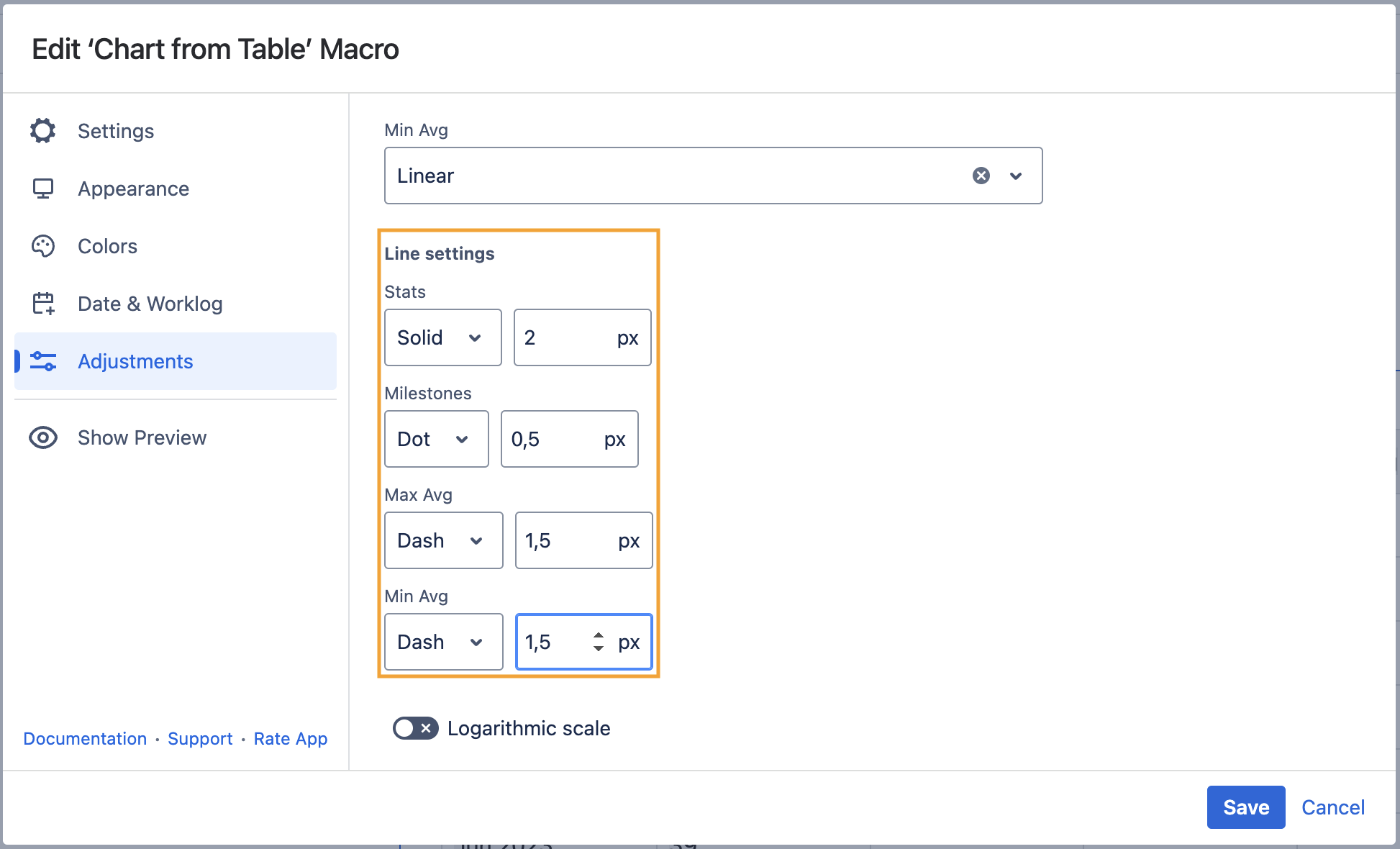Viewport: 1400px width, 849px height.
Task: Click the Settings gear icon
Action: 43,131
